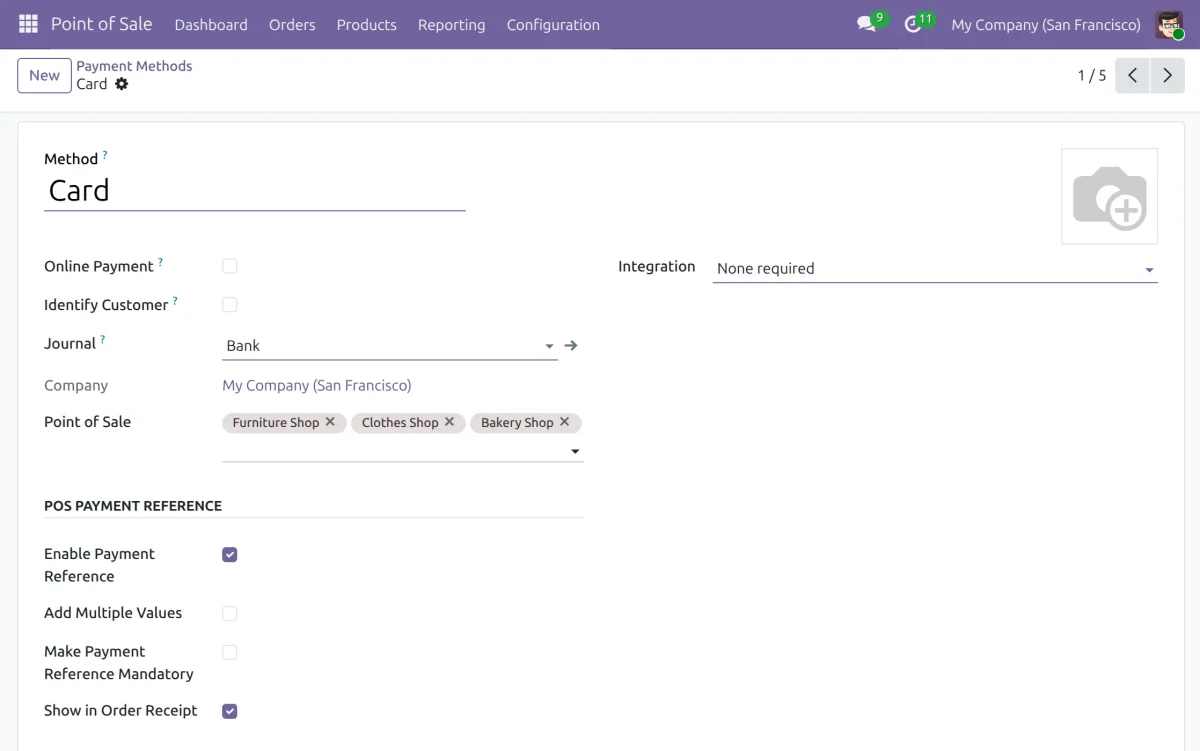
Task: Go to the previous record arrow
Action: [x=1132, y=75]
